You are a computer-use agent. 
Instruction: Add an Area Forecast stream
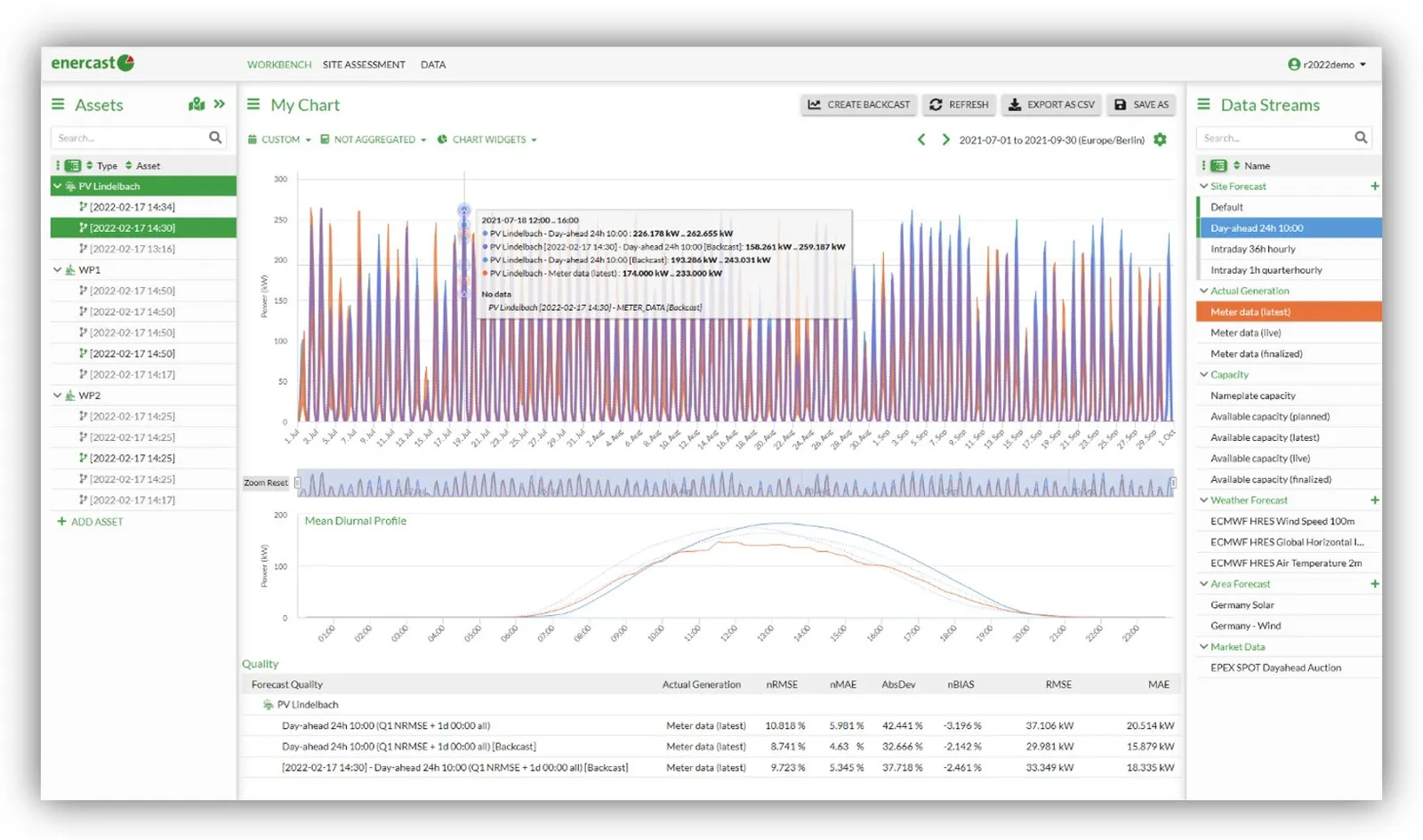[x=1375, y=584]
